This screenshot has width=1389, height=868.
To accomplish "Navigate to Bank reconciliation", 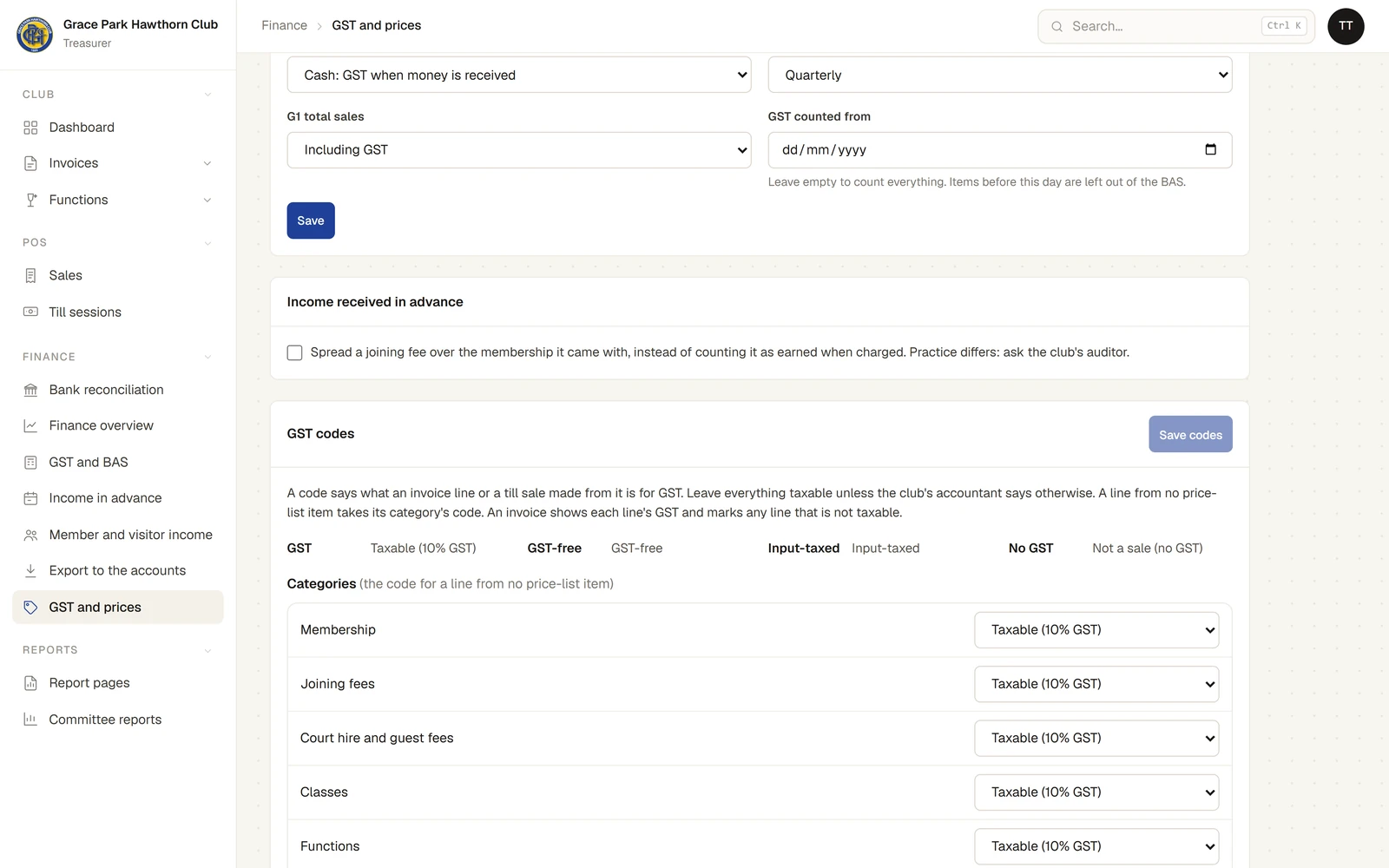I will [x=118, y=390].
